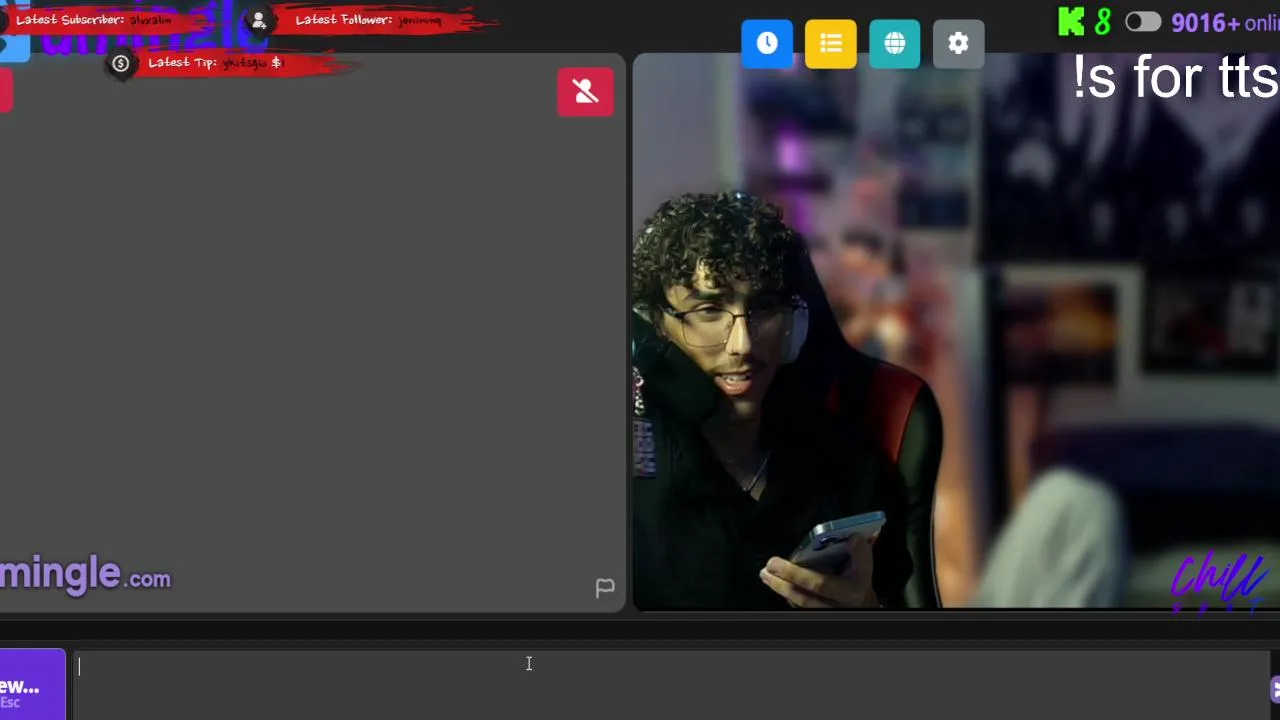This screenshot has height=720, width=1280.
Task: Click the dollar coin icon beside Latest Tip
Action: [x=121, y=64]
